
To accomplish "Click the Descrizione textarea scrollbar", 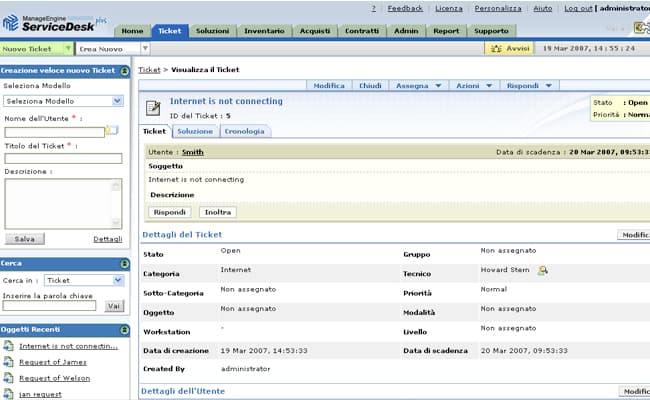I will click(116, 204).
